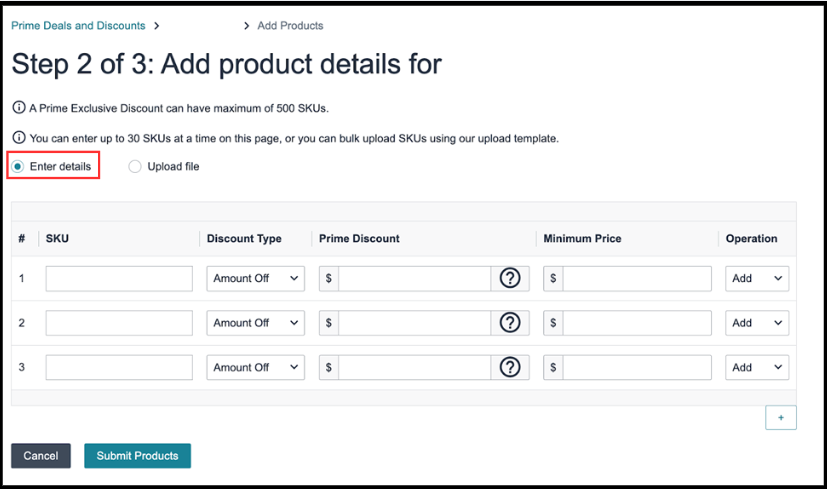The image size is (827, 489).
Task: Click the info icon beside 30 SKUs notice
Action: 18,138
